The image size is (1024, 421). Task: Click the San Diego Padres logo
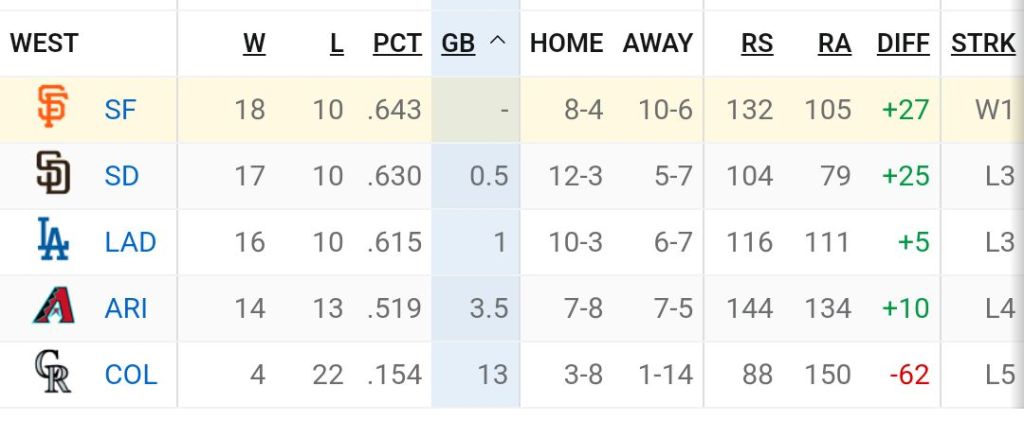(x=51, y=175)
